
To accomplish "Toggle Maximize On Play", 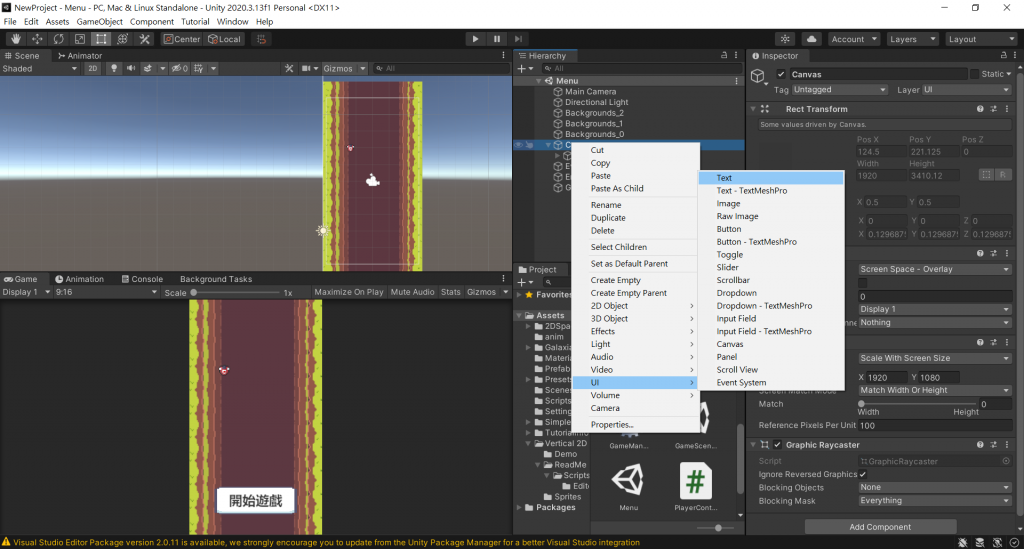I will (349, 292).
